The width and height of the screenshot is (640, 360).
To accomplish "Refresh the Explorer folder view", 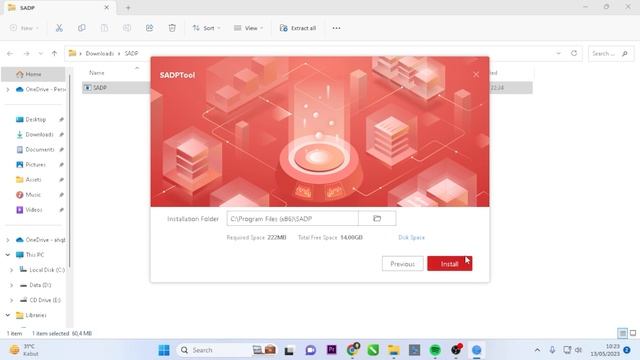I will point(574,53).
